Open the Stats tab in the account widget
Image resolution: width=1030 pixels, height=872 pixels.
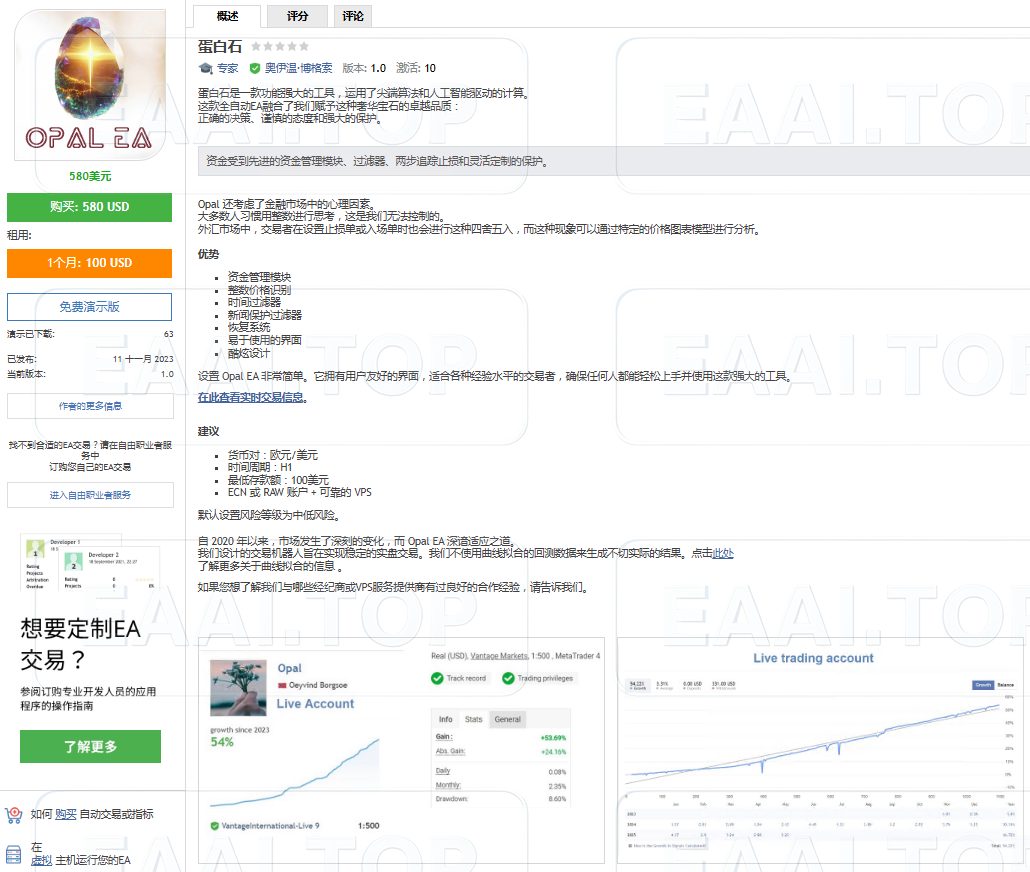click(x=473, y=719)
